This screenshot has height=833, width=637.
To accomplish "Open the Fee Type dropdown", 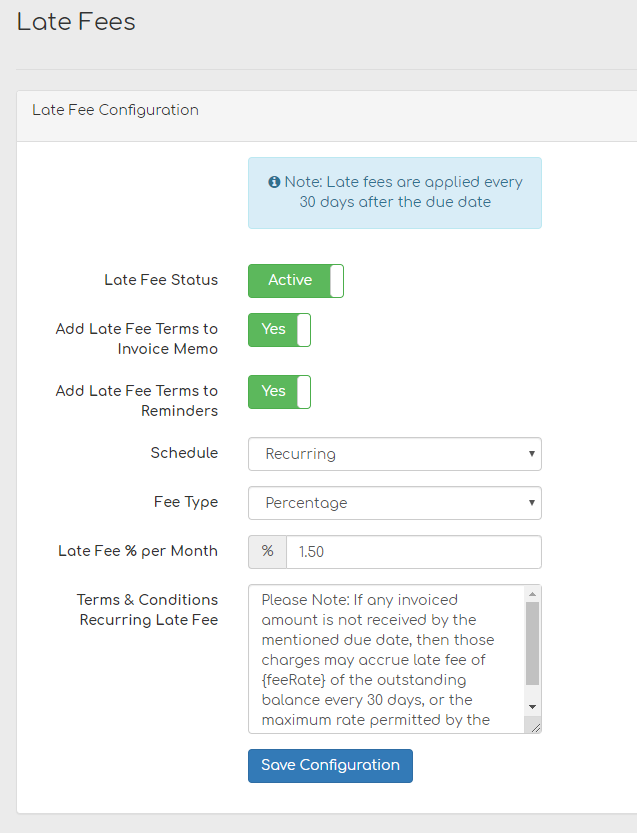I will (x=394, y=503).
